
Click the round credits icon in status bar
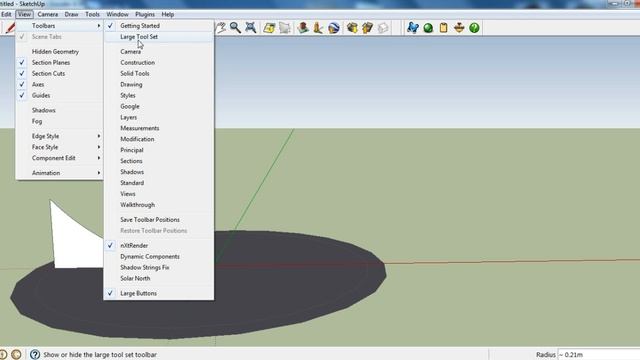click(x=16, y=354)
